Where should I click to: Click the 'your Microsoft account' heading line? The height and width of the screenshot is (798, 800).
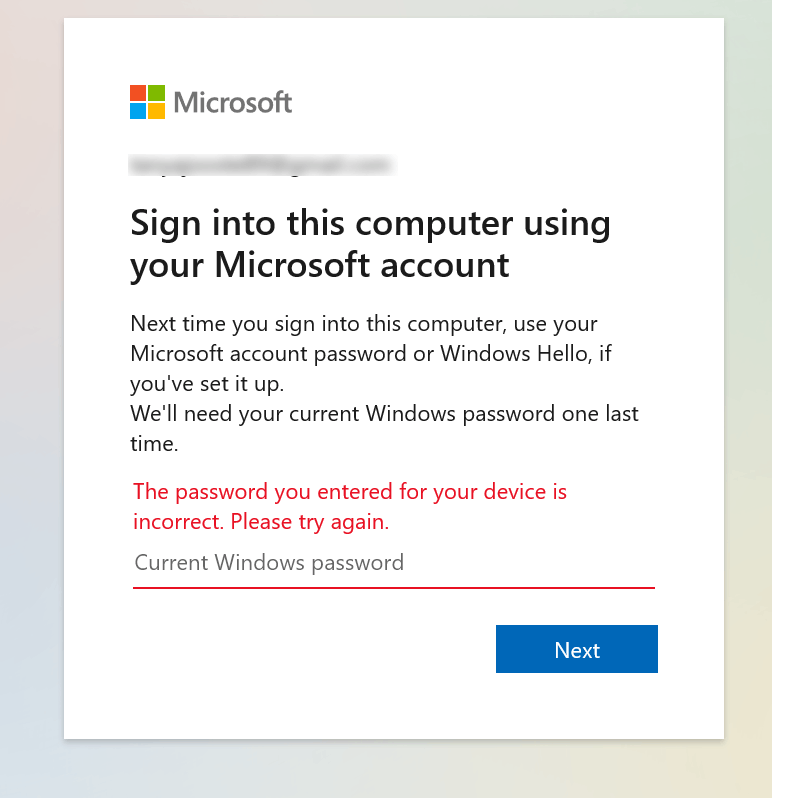tap(320, 265)
